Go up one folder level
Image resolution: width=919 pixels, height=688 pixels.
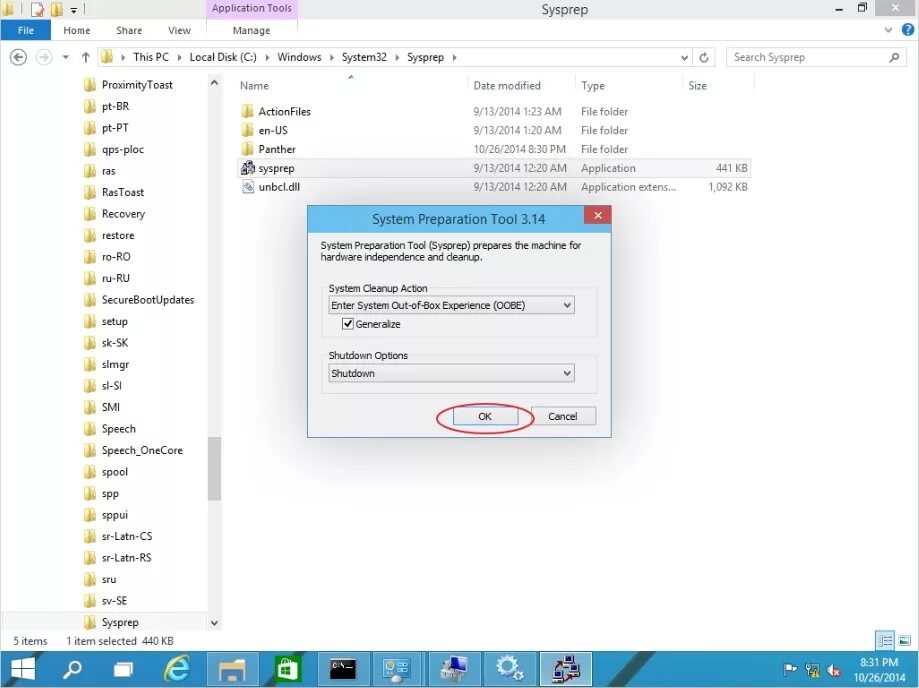coord(86,57)
